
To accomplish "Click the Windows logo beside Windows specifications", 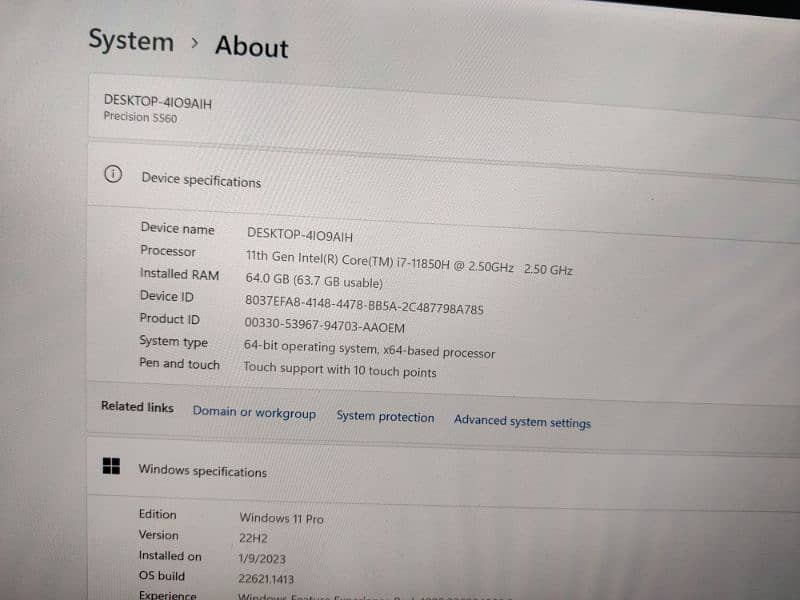I will pyautogui.click(x=111, y=466).
